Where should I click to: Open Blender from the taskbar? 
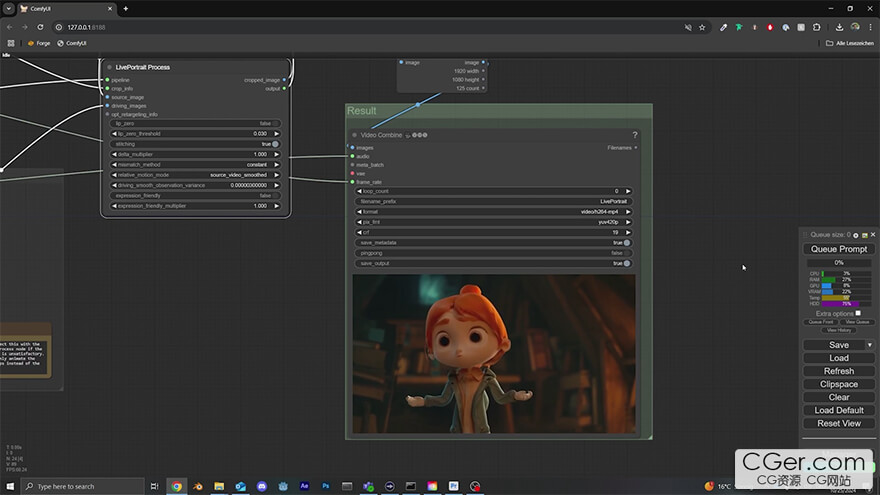click(x=198, y=486)
